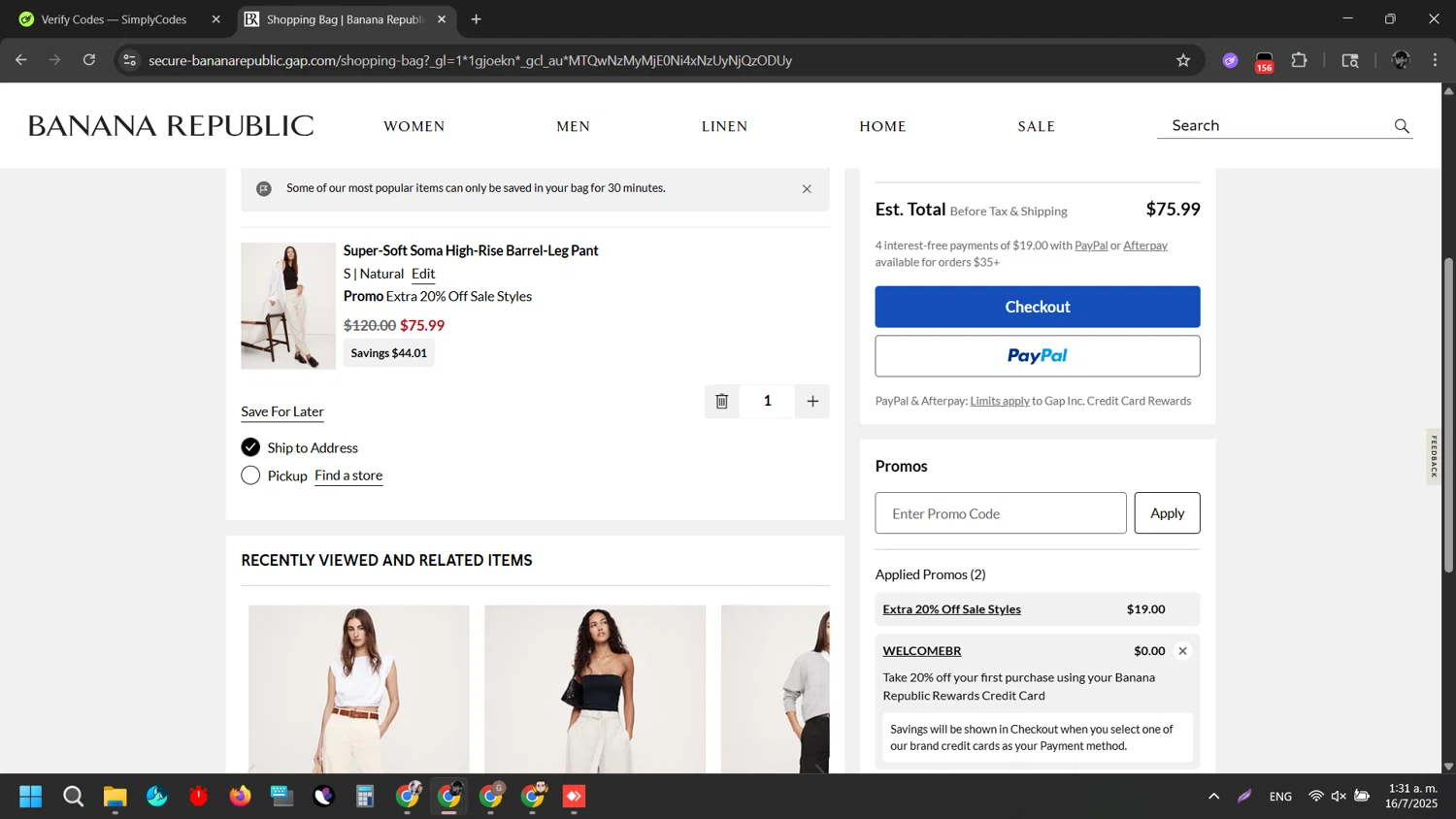
Task: Open a new browser tab
Action: [x=476, y=19]
